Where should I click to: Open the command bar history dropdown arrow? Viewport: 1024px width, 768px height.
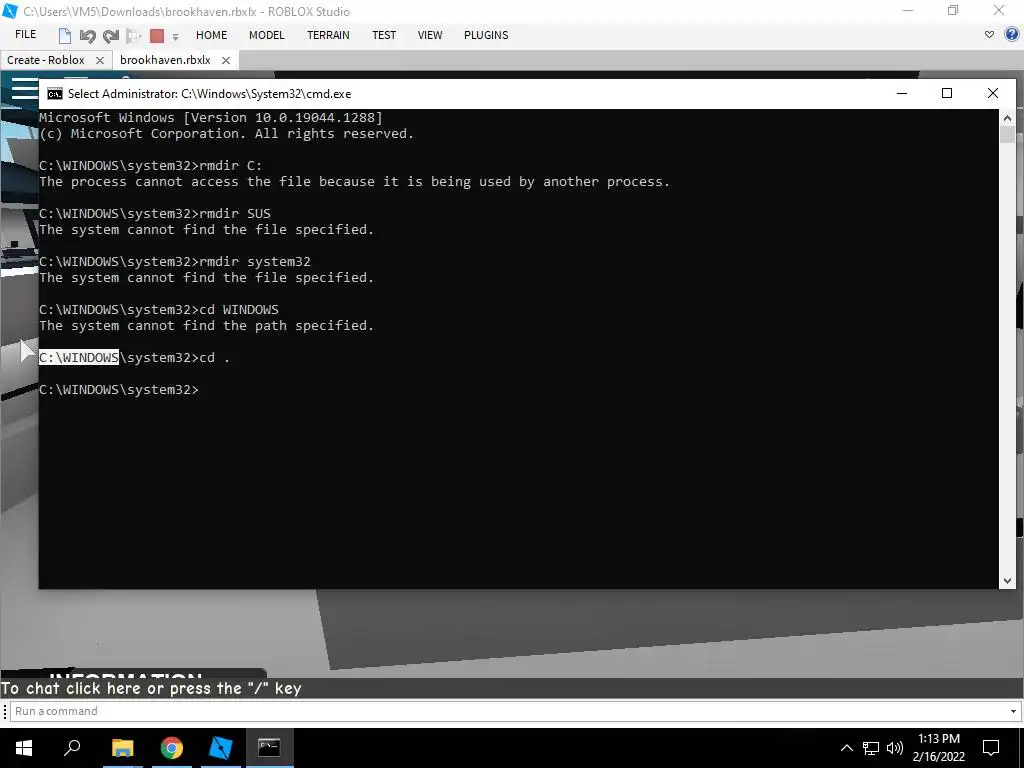pos(1014,711)
